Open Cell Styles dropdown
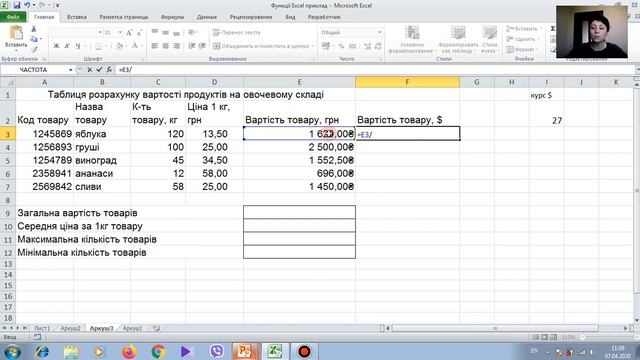Image resolution: width=640 pixels, height=360 pixels. click(x=489, y=40)
